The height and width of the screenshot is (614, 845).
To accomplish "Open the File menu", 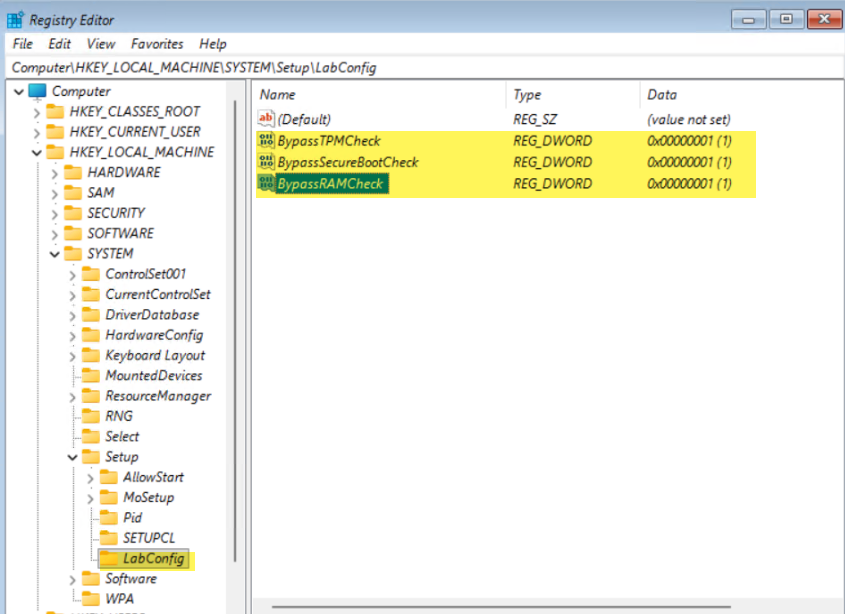I will [22, 44].
